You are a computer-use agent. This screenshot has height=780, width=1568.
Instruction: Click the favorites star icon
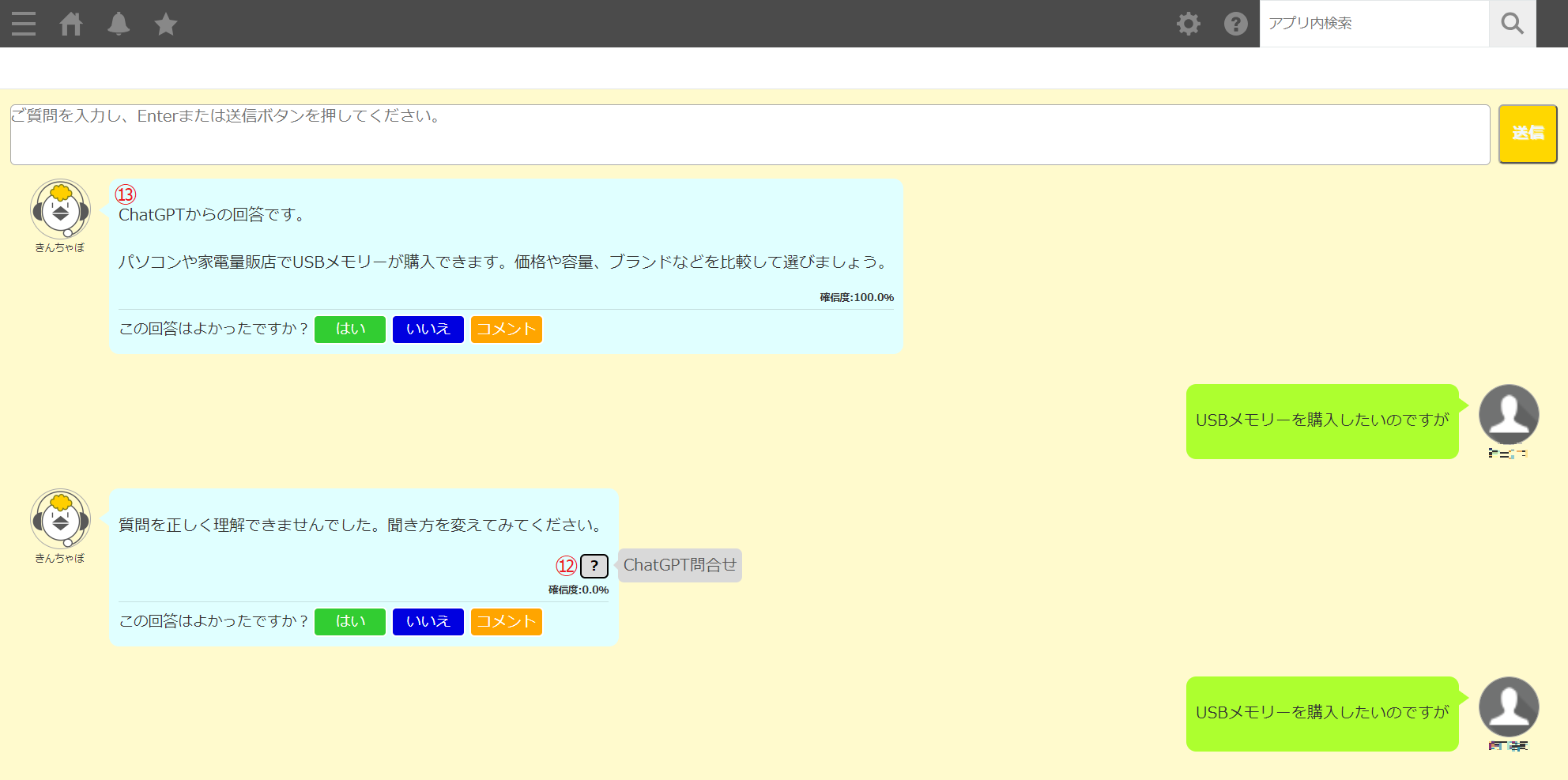166,24
